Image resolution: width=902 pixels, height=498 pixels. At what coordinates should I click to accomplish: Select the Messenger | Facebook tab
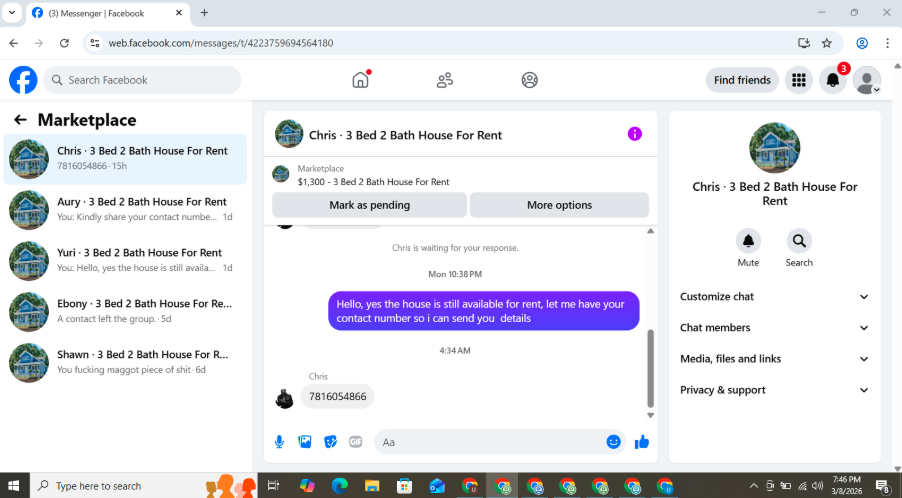[x=108, y=13]
